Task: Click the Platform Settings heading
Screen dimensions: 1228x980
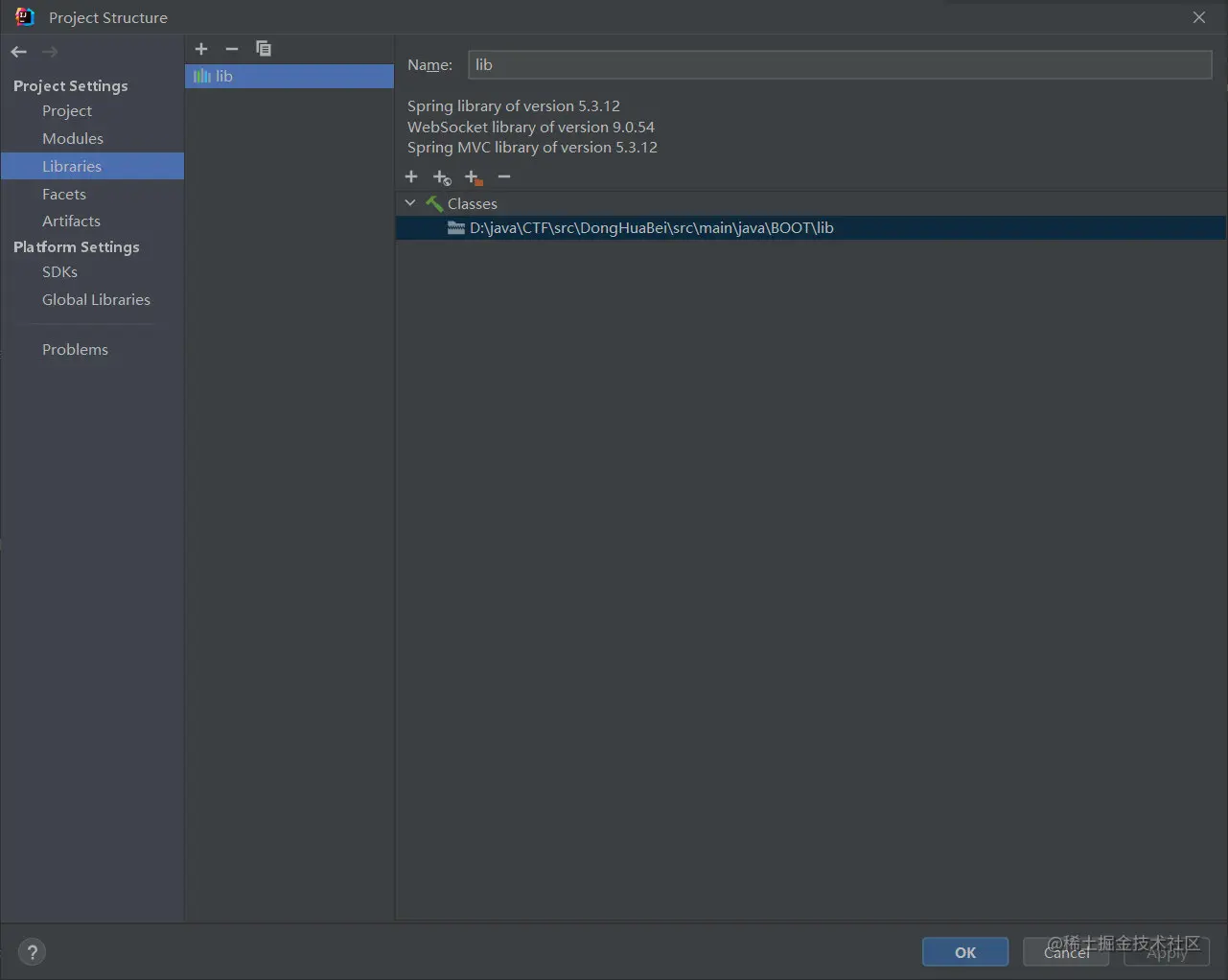Action: pos(77,247)
